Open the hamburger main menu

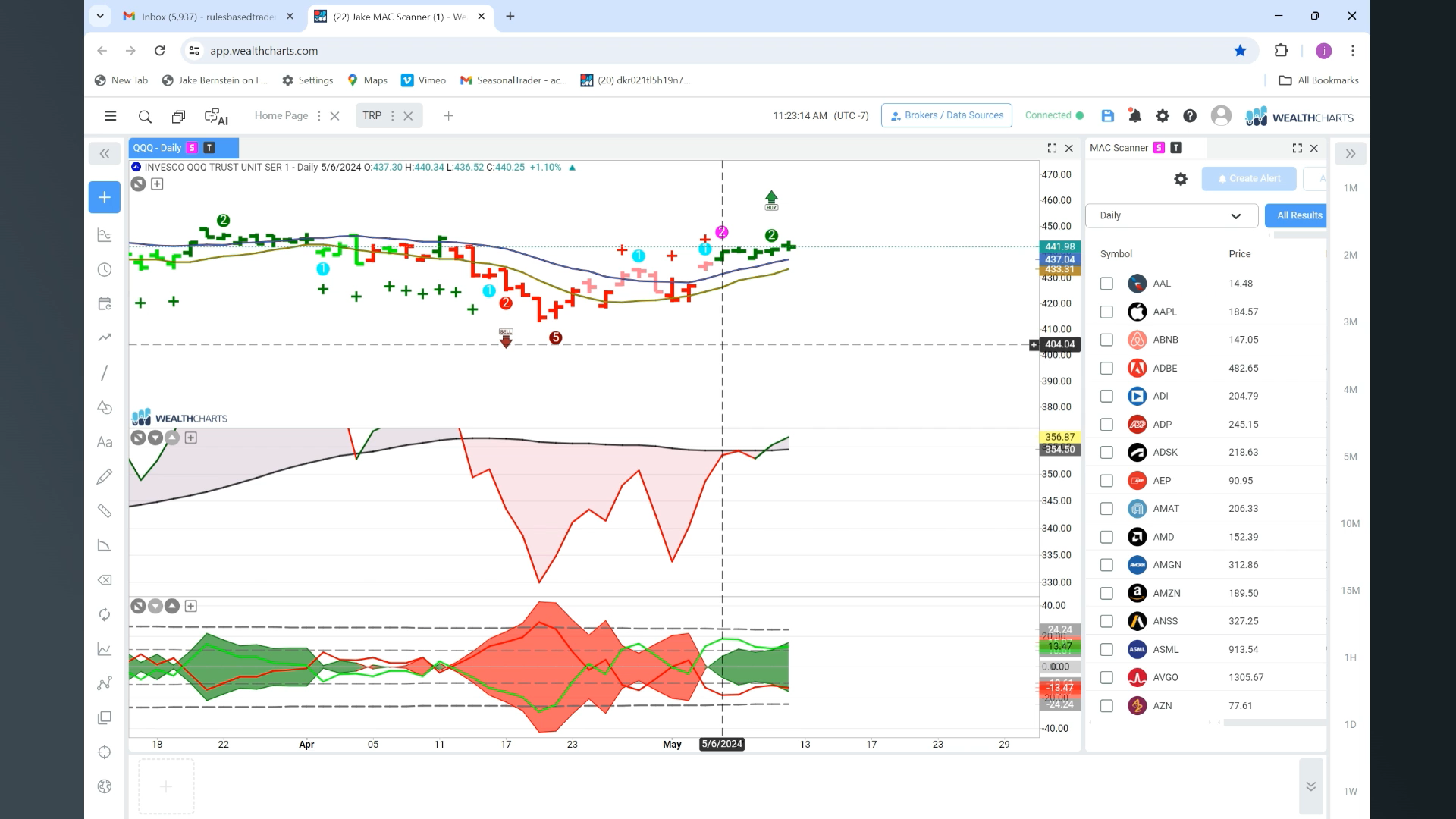110,116
